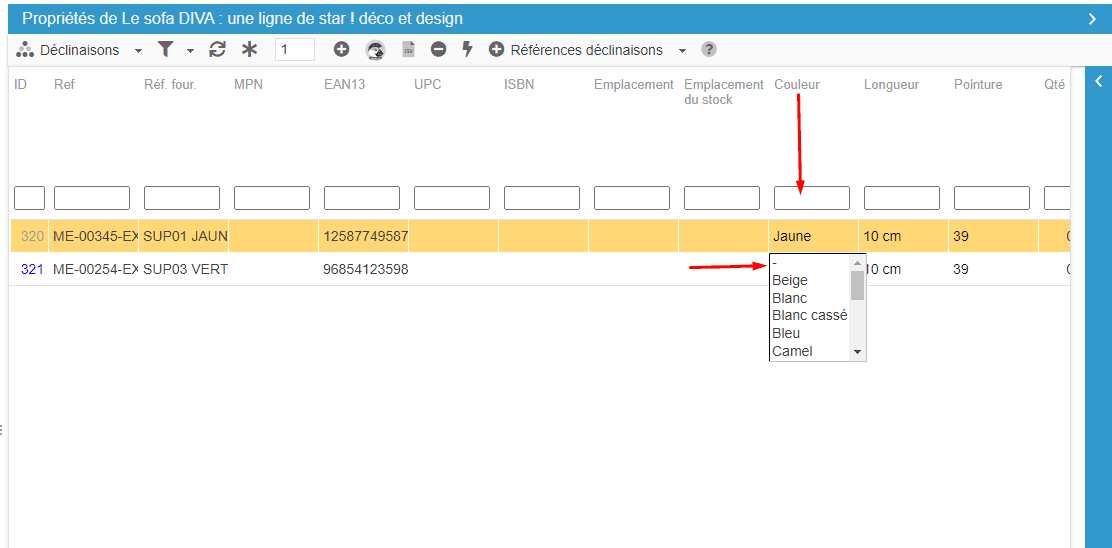The width and height of the screenshot is (1112, 548).
Task: Click the filter funnel icon
Action: (x=166, y=50)
